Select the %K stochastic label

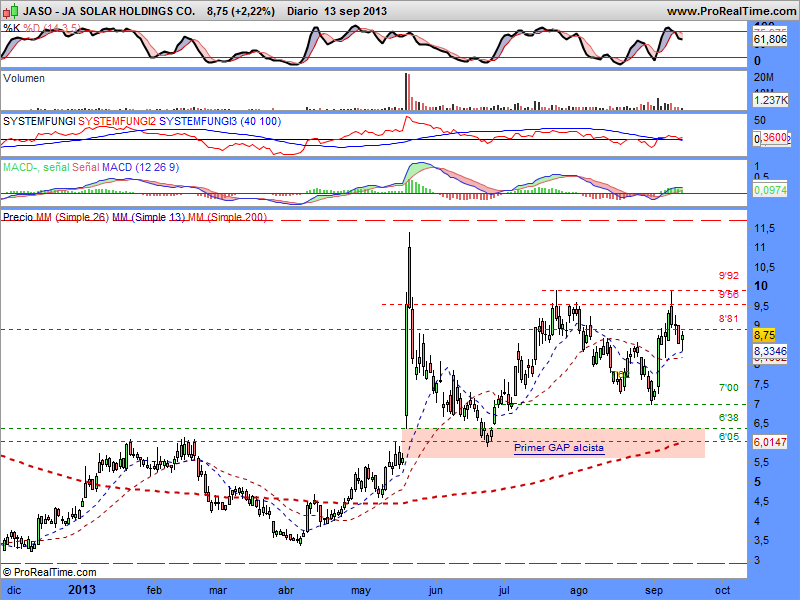(x=11, y=28)
